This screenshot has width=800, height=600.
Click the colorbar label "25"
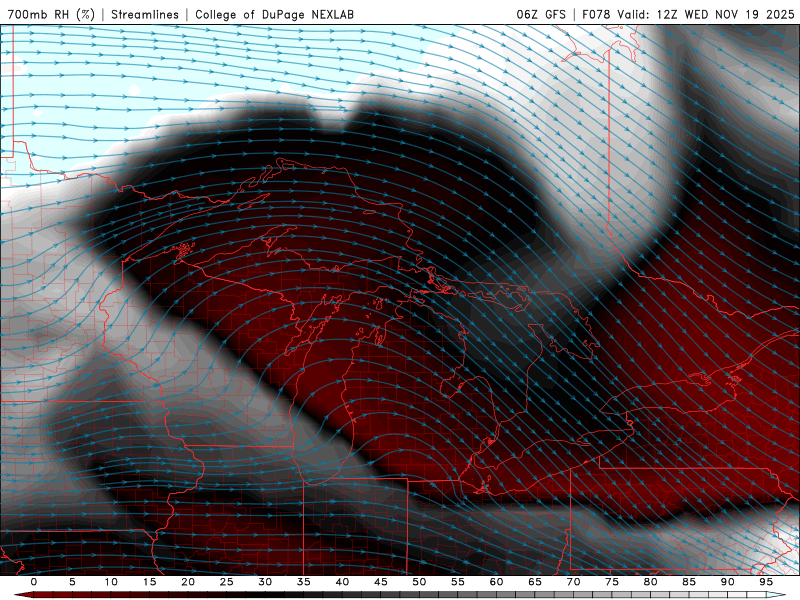coord(226,582)
